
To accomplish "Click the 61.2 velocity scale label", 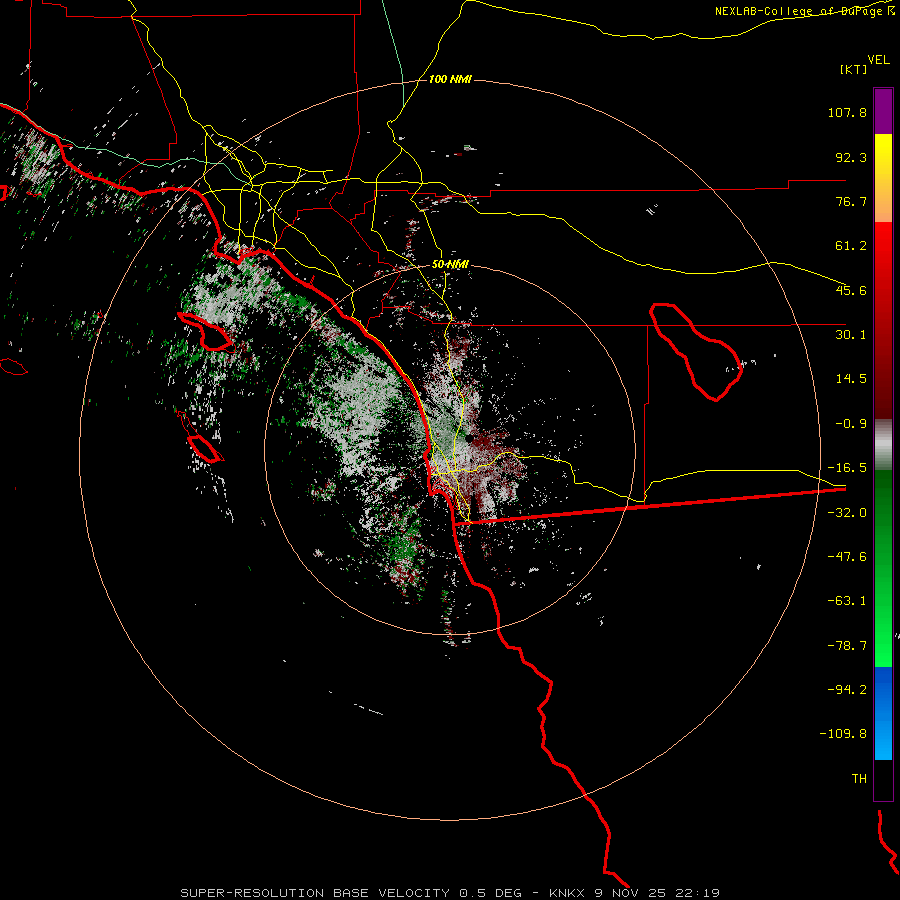I will point(851,246).
